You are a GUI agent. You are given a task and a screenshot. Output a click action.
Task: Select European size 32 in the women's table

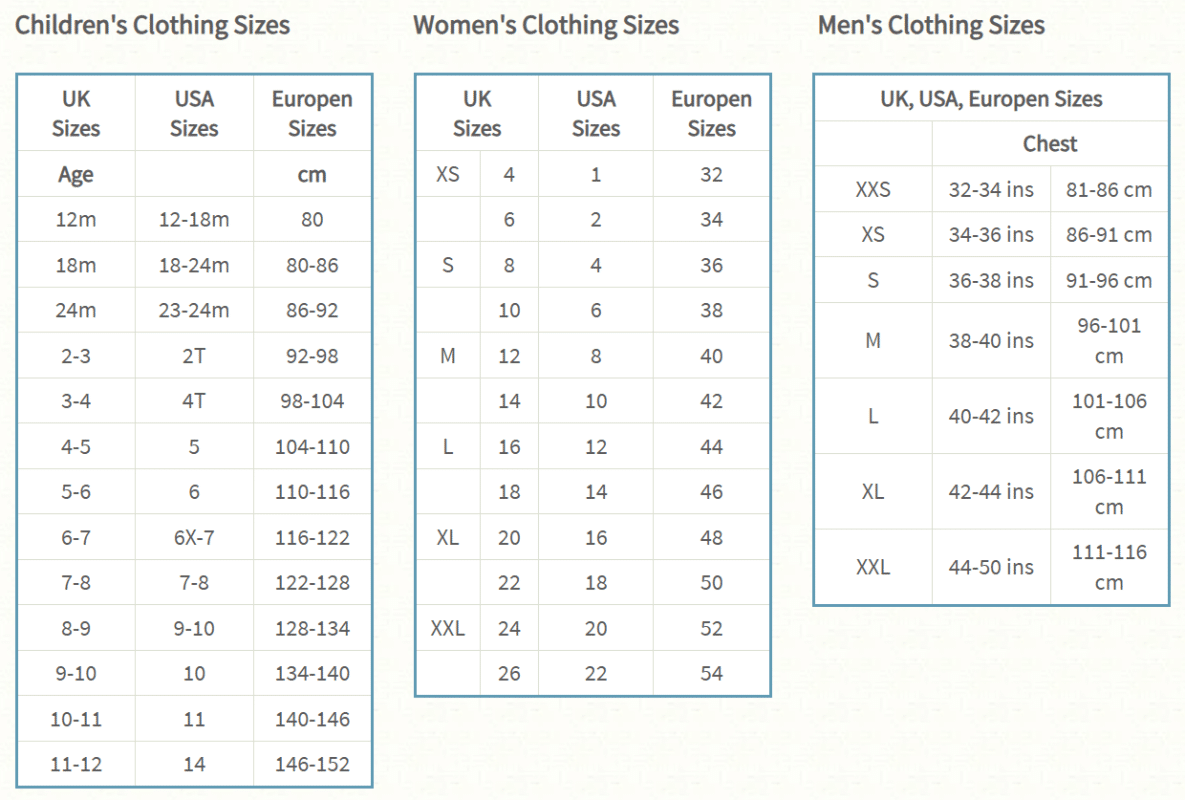point(711,175)
